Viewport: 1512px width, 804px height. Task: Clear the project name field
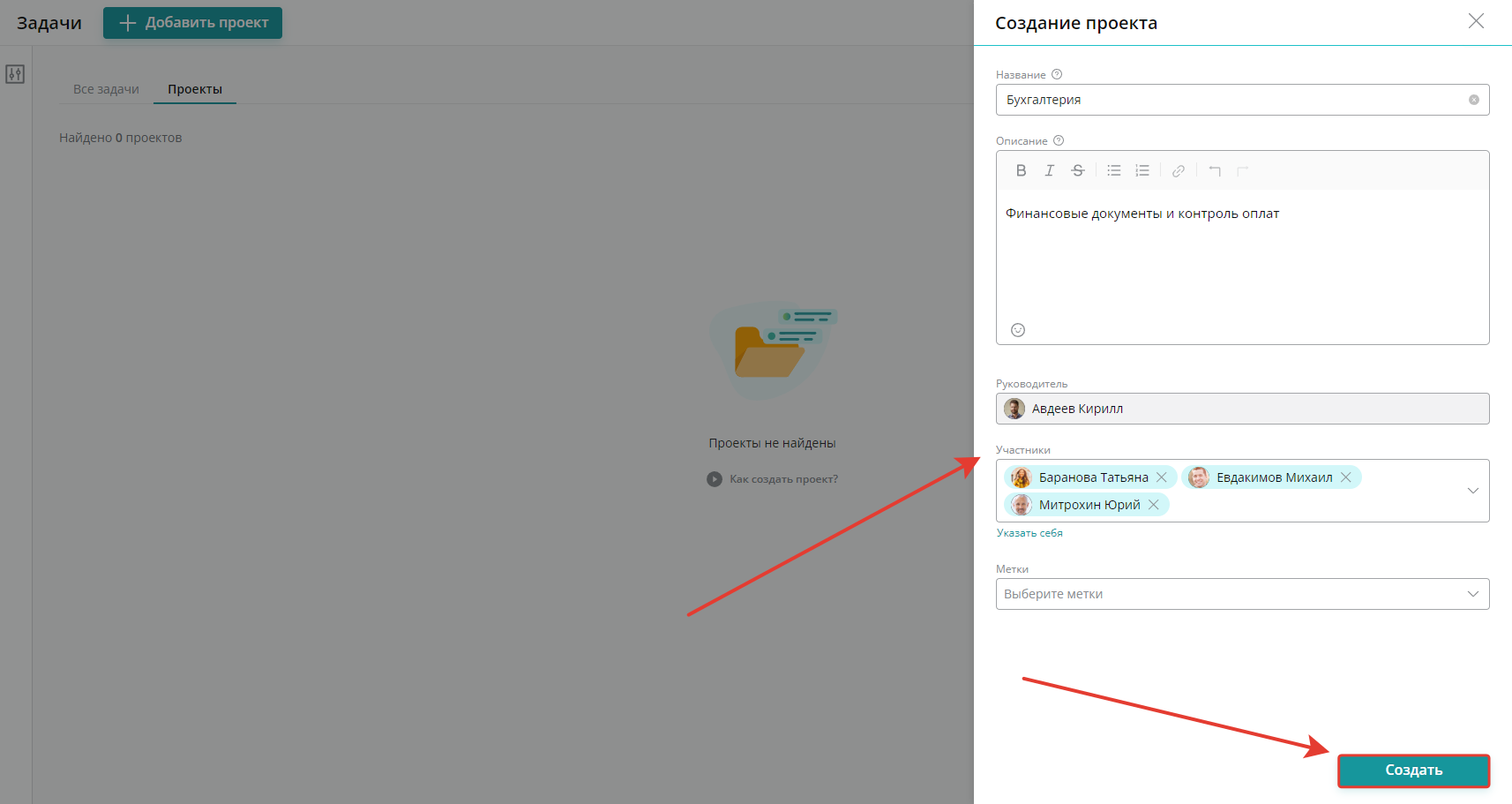pyautogui.click(x=1473, y=100)
